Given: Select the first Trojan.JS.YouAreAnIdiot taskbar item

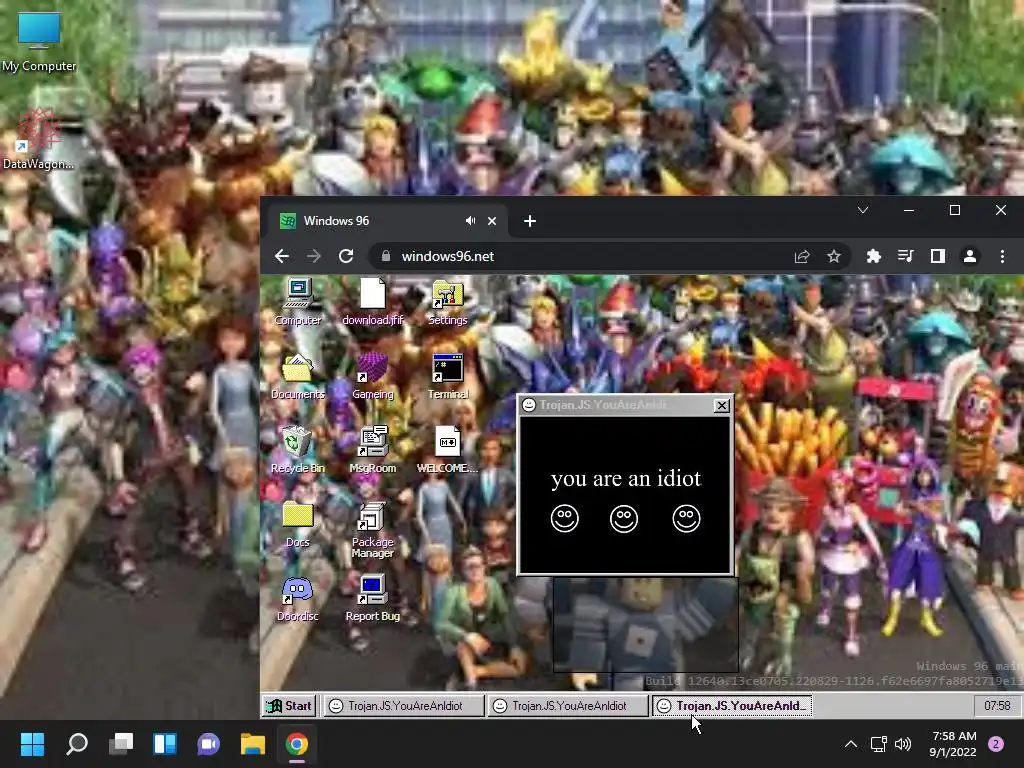Looking at the screenshot, I should [404, 705].
